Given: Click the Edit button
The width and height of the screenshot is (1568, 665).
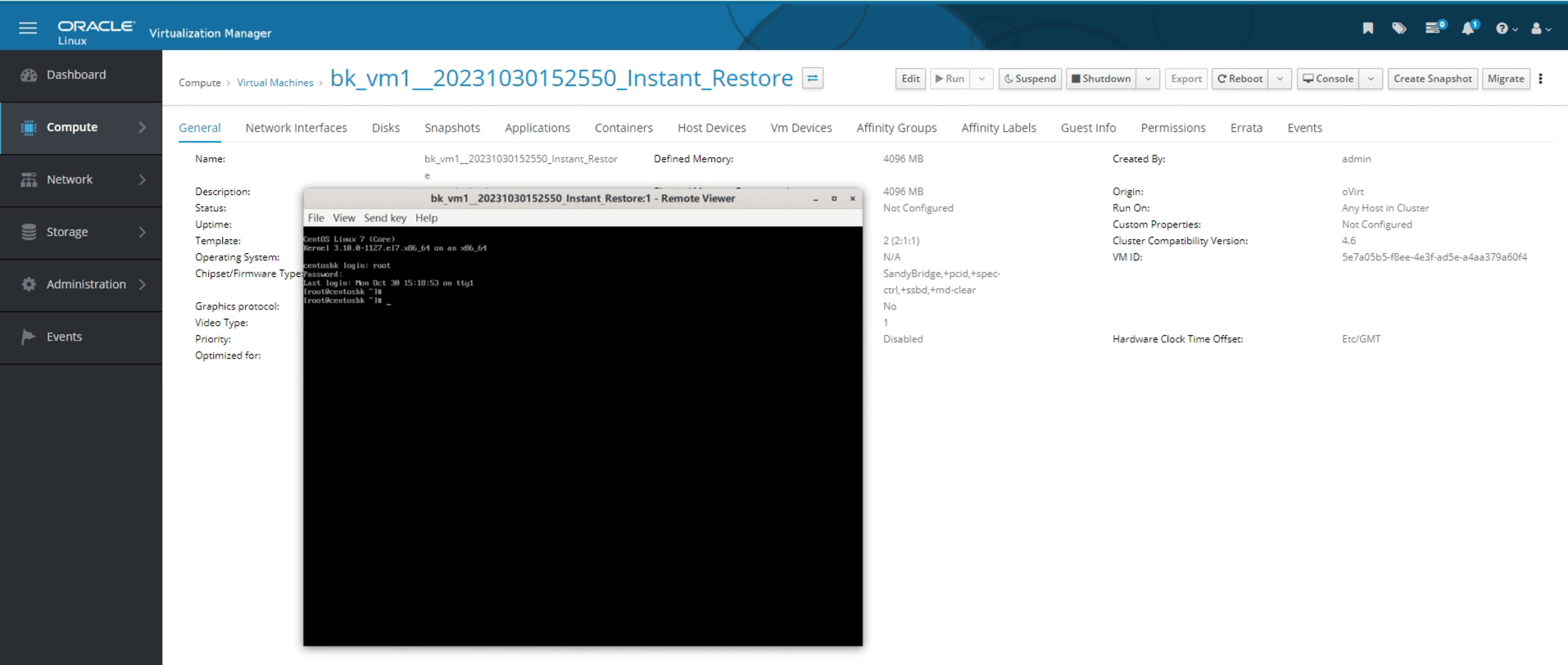Looking at the screenshot, I should tap(910, 79).
